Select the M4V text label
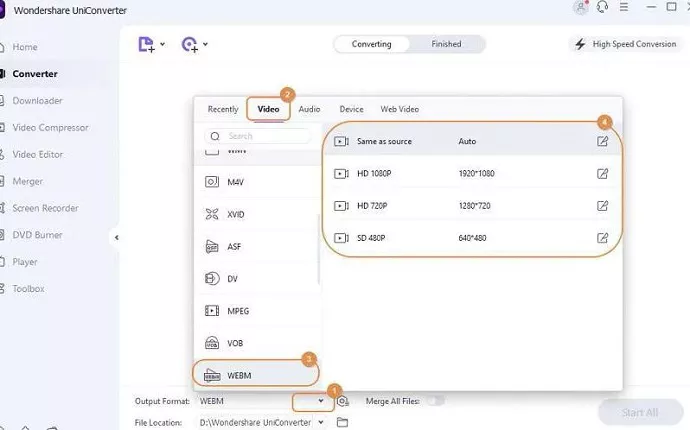The height and width of the screenshot is (430, 690). click(x=235, y=182)
